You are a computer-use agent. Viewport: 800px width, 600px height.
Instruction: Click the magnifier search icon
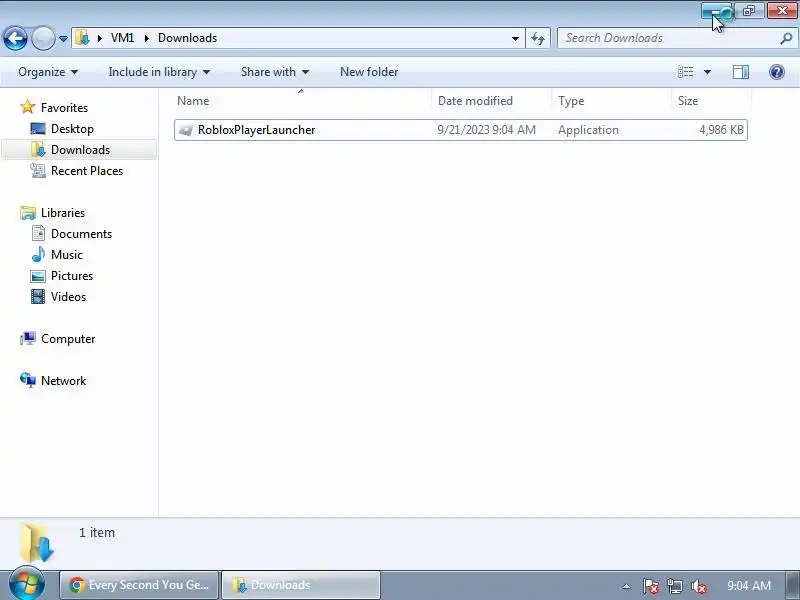[786, 38]
